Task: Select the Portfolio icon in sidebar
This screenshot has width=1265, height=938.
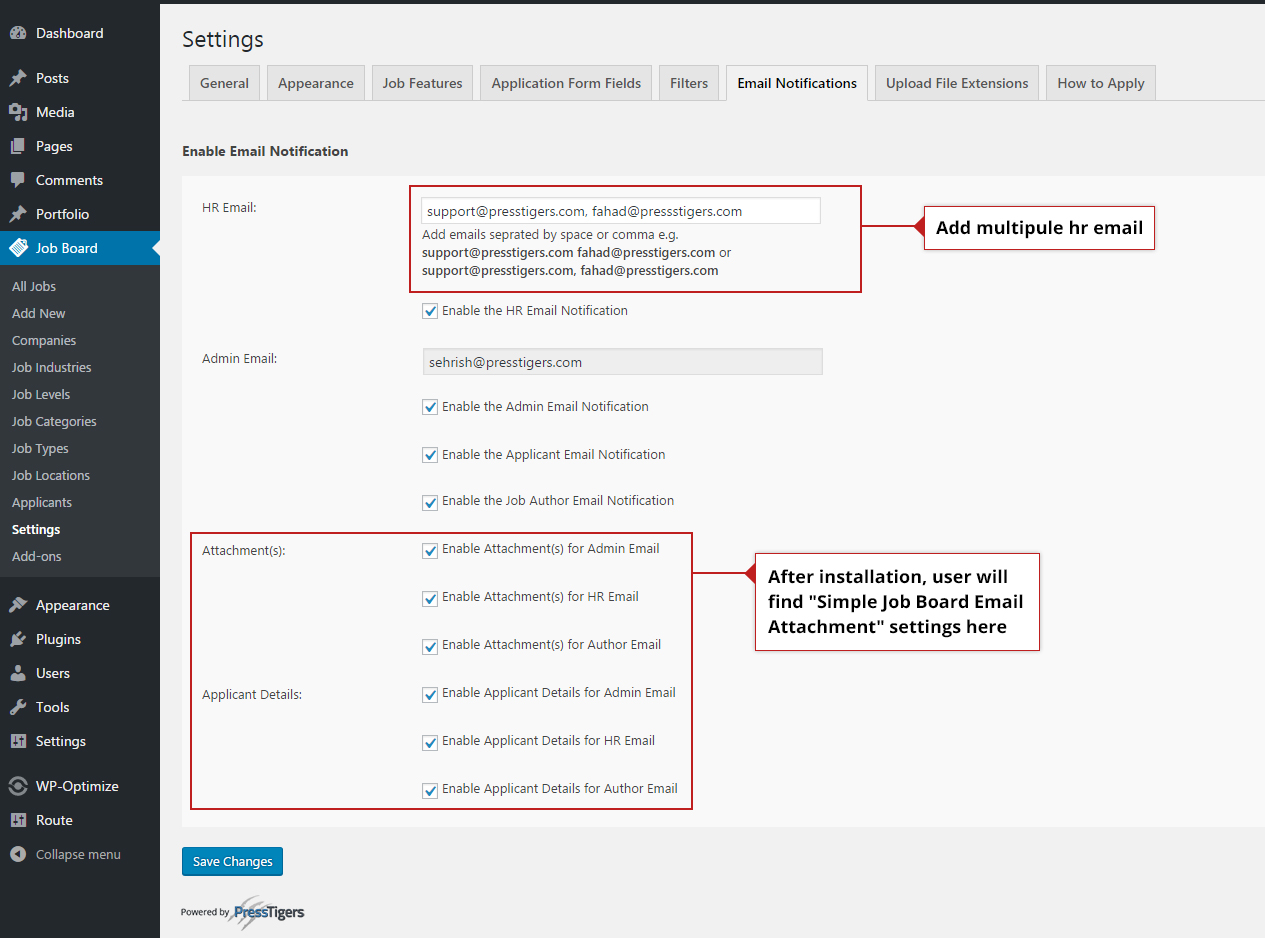Action: click(18, 213)
